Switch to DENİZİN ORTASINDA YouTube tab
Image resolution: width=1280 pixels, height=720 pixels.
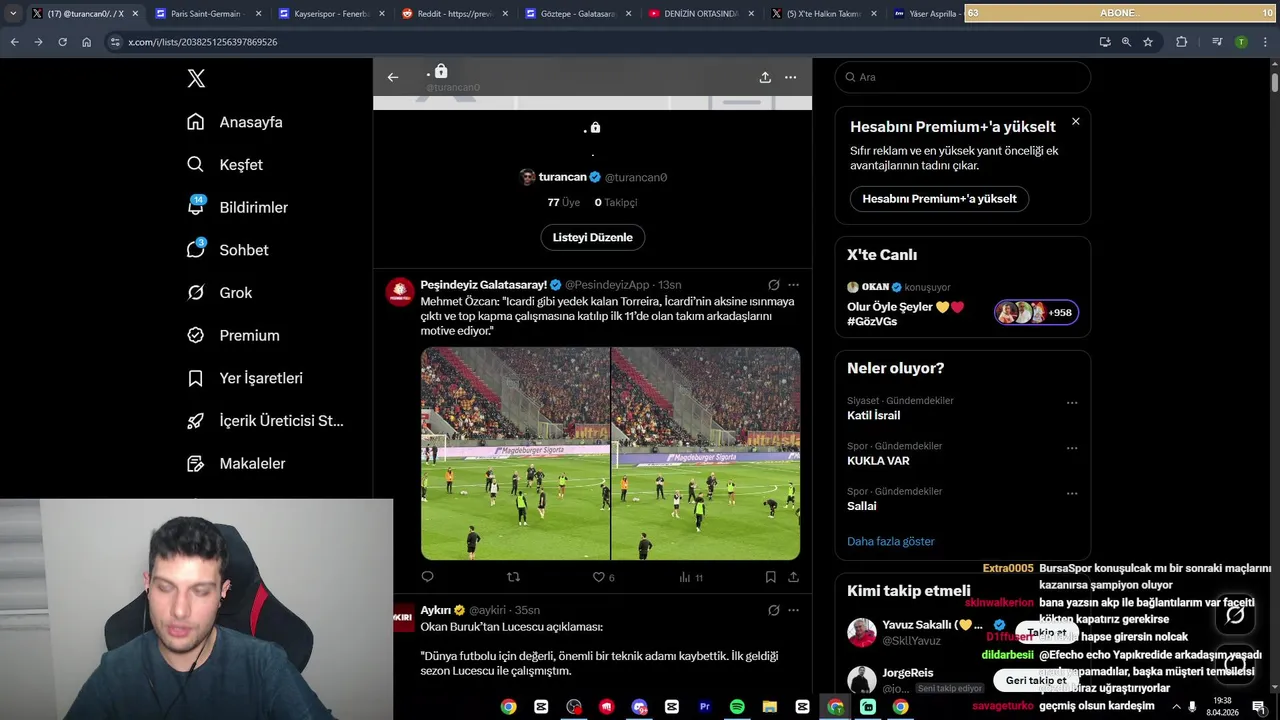700,14
